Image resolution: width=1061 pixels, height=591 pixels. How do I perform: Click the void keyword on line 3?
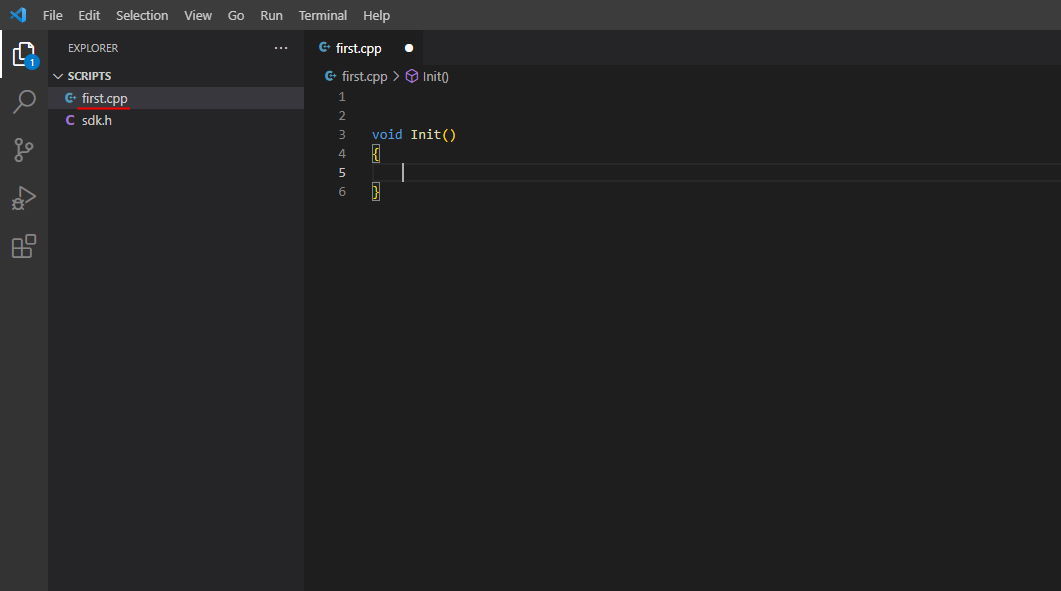(387, 135)
